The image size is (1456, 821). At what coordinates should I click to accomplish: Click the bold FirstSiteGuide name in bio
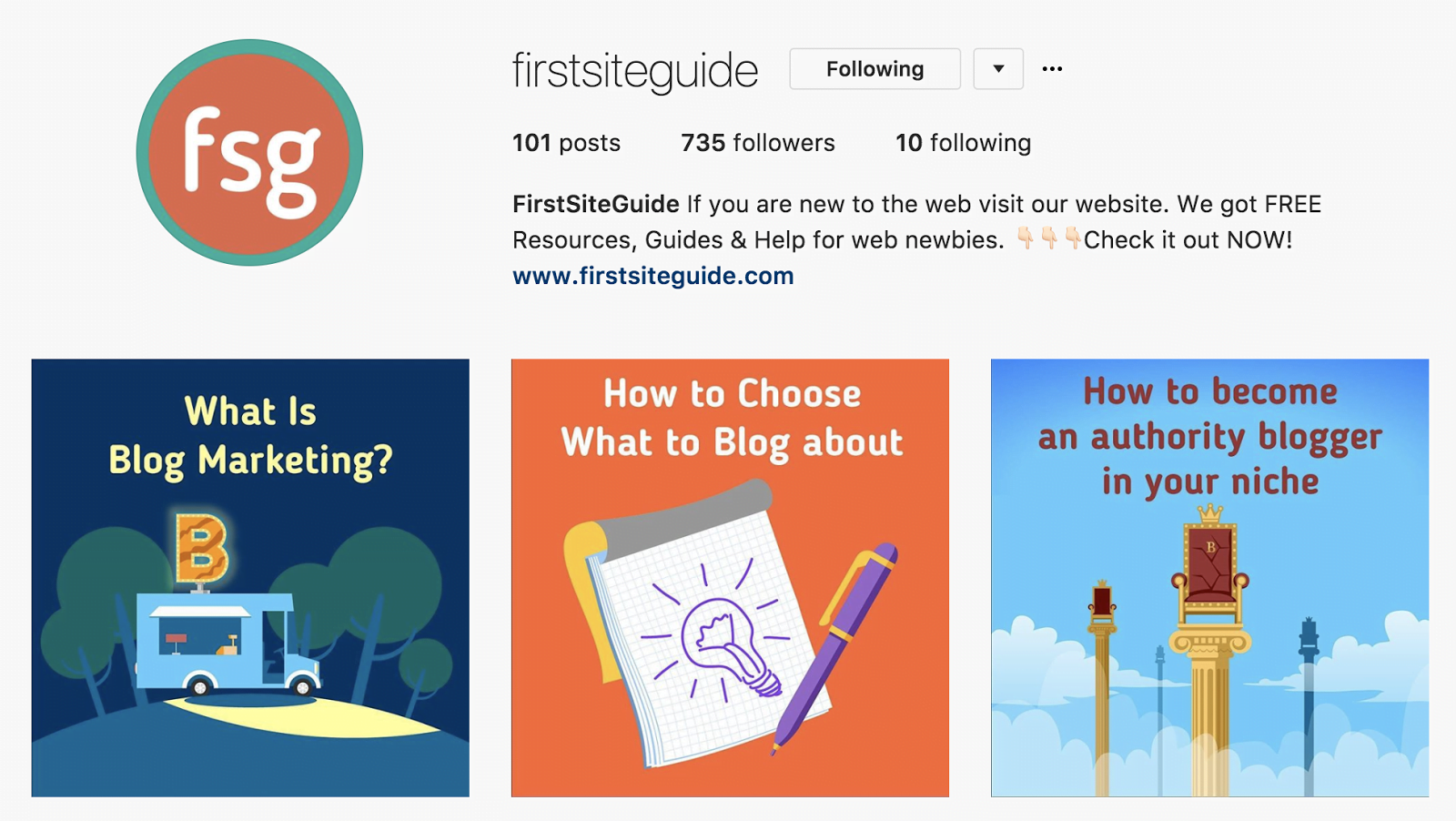coord(596,204)
